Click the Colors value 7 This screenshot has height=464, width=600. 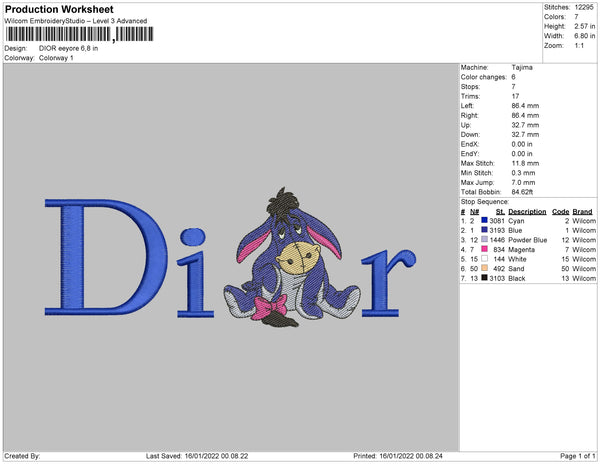coord(576,17)
